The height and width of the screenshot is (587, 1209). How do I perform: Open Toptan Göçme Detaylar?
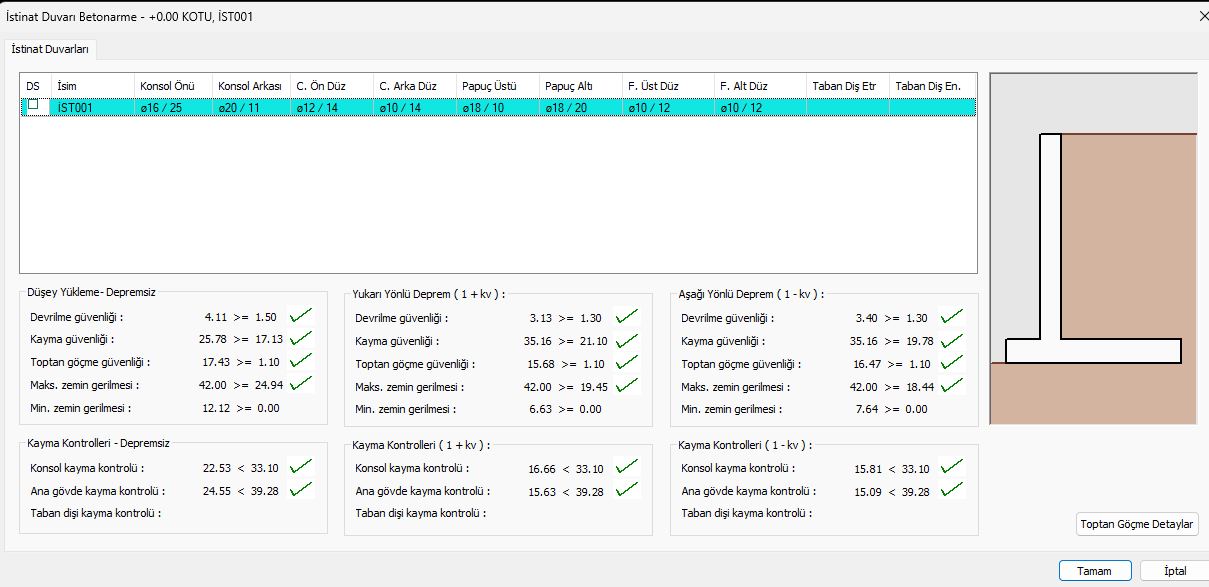tap(1136, 524)
